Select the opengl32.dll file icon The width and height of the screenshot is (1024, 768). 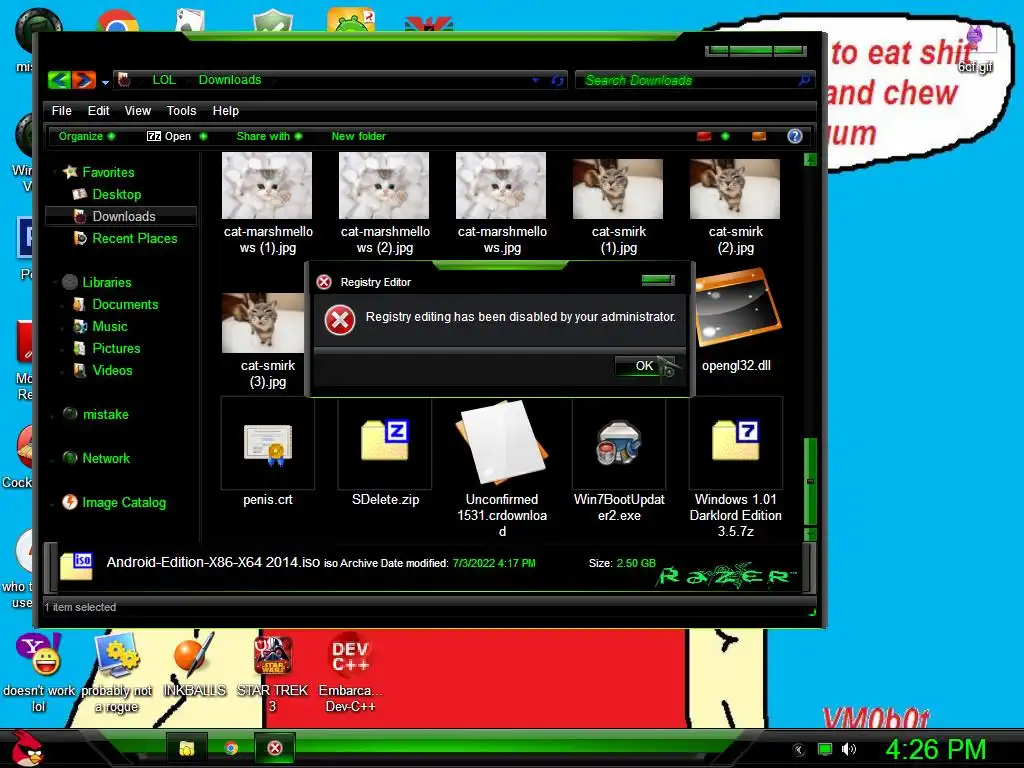point(737,308)
